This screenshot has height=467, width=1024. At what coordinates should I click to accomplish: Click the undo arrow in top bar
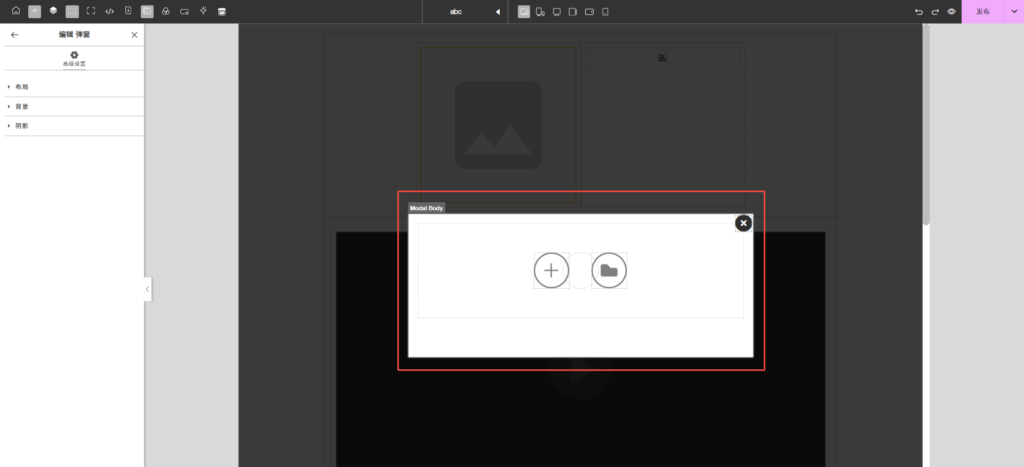pyautogui.click(x=919, y=12)
